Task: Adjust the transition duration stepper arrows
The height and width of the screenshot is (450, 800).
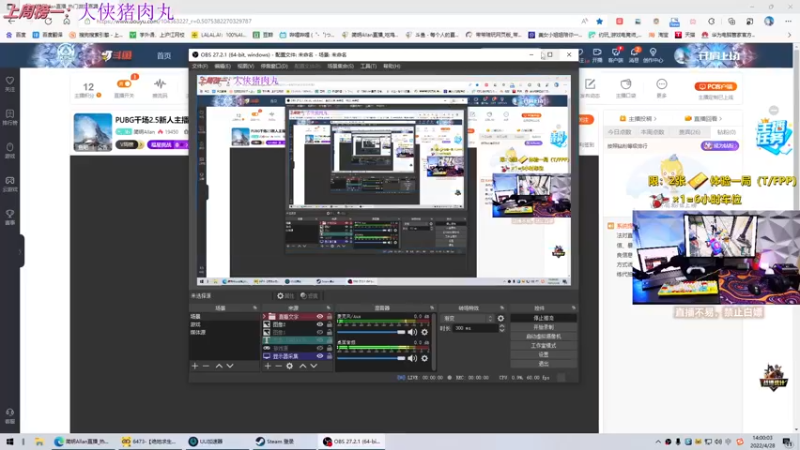Action: point(502,329)
